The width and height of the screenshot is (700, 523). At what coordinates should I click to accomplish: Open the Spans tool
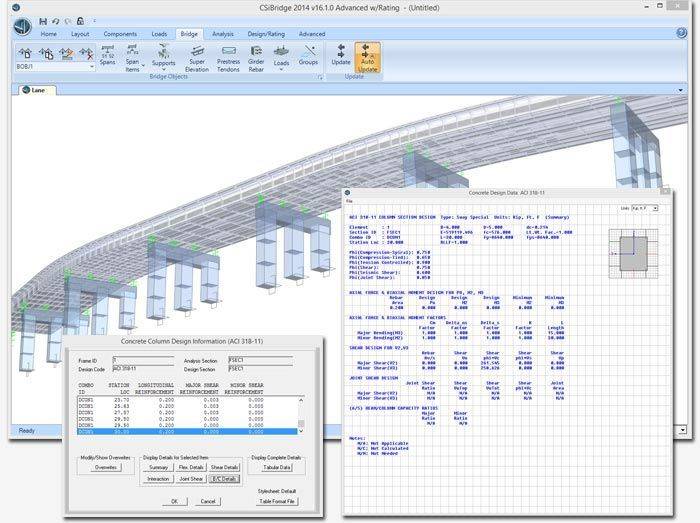click(108, 56)
